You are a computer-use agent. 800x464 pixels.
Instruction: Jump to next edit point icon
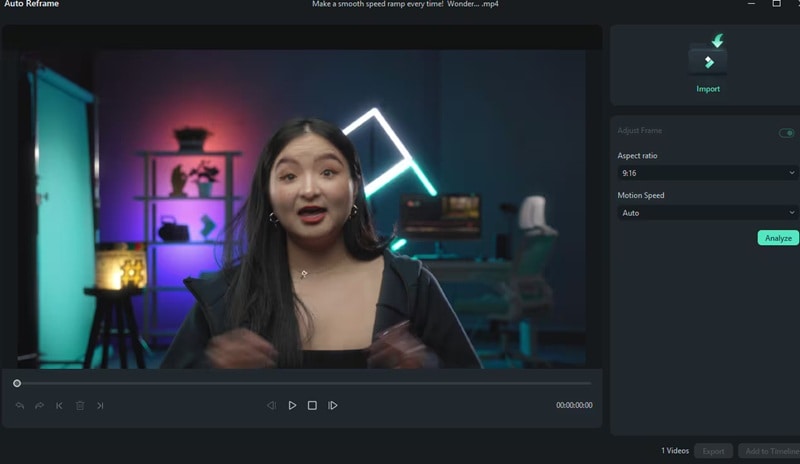(x=100, y=406)
